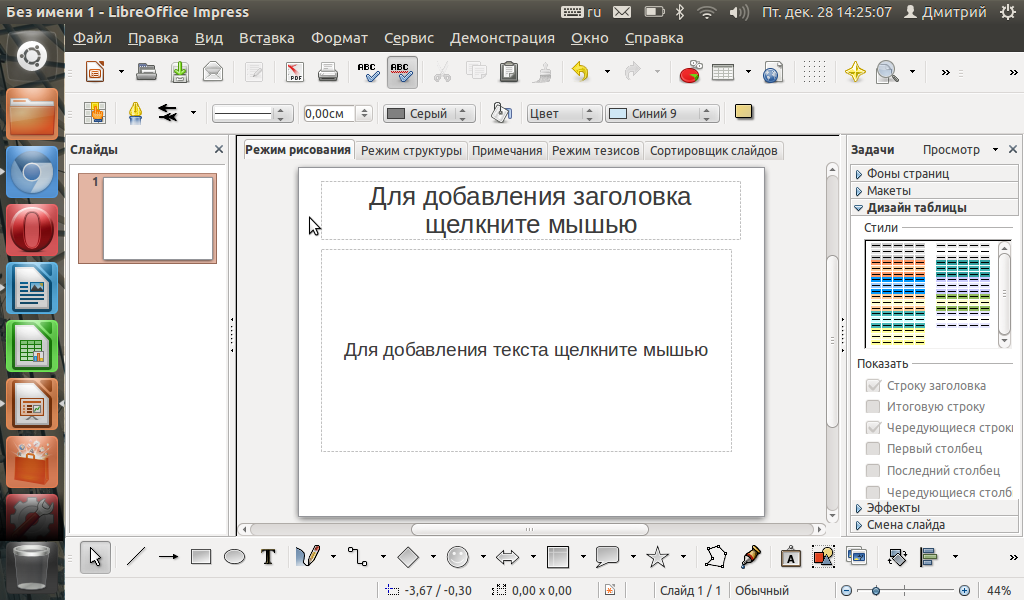1024x600 pixels.
Task: Expand the Смена слайда section
Action: (935, 525)
